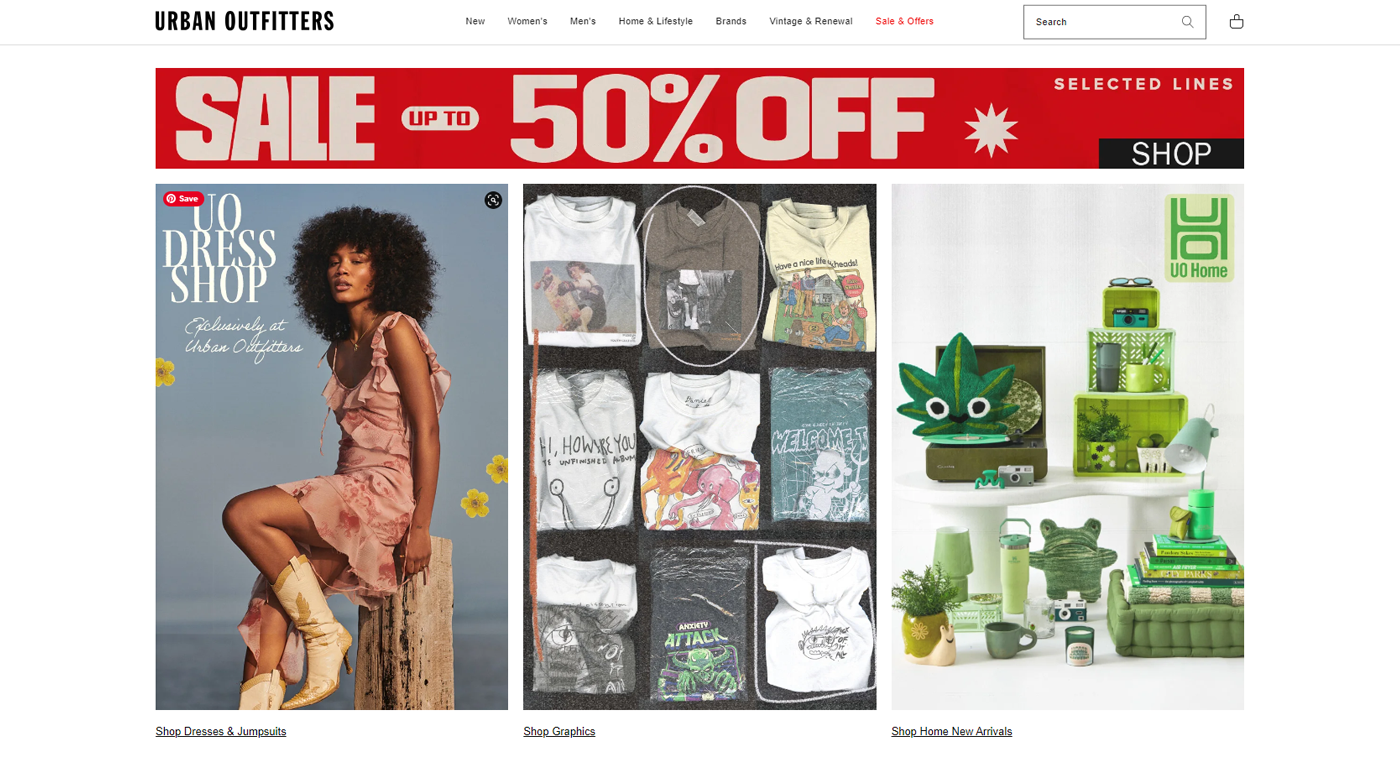Click the Pinterest Save button on dress image
Viewport: 1400px width, 759px height.
(183, 199)
